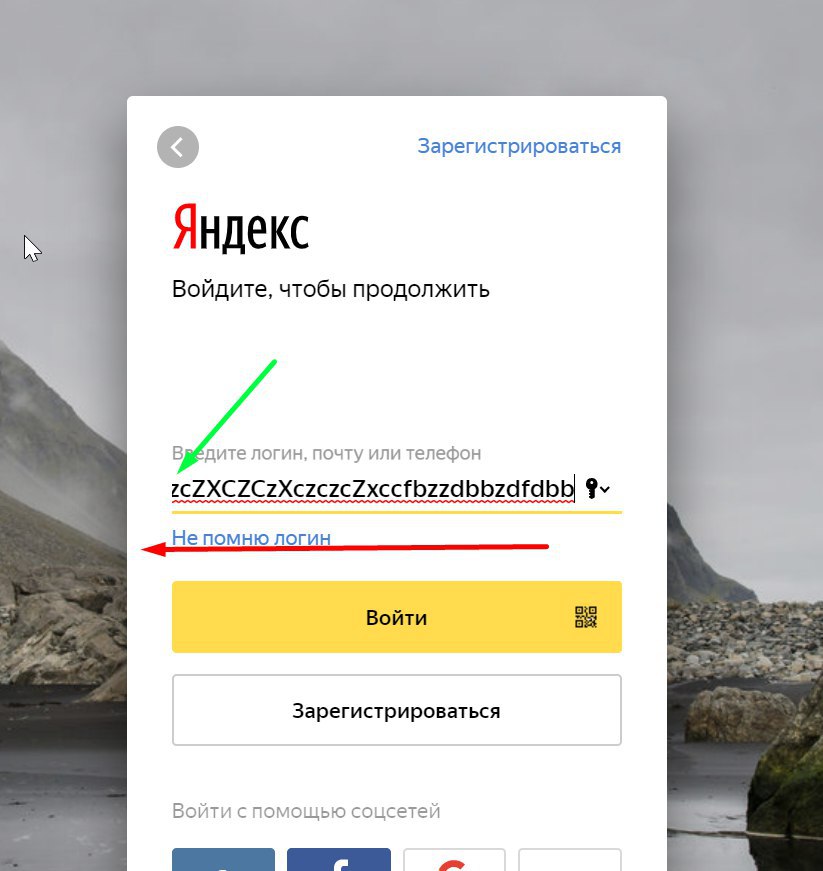Sign in with the Google button
This screenshot has width=823, height=871.
(454, 859)
